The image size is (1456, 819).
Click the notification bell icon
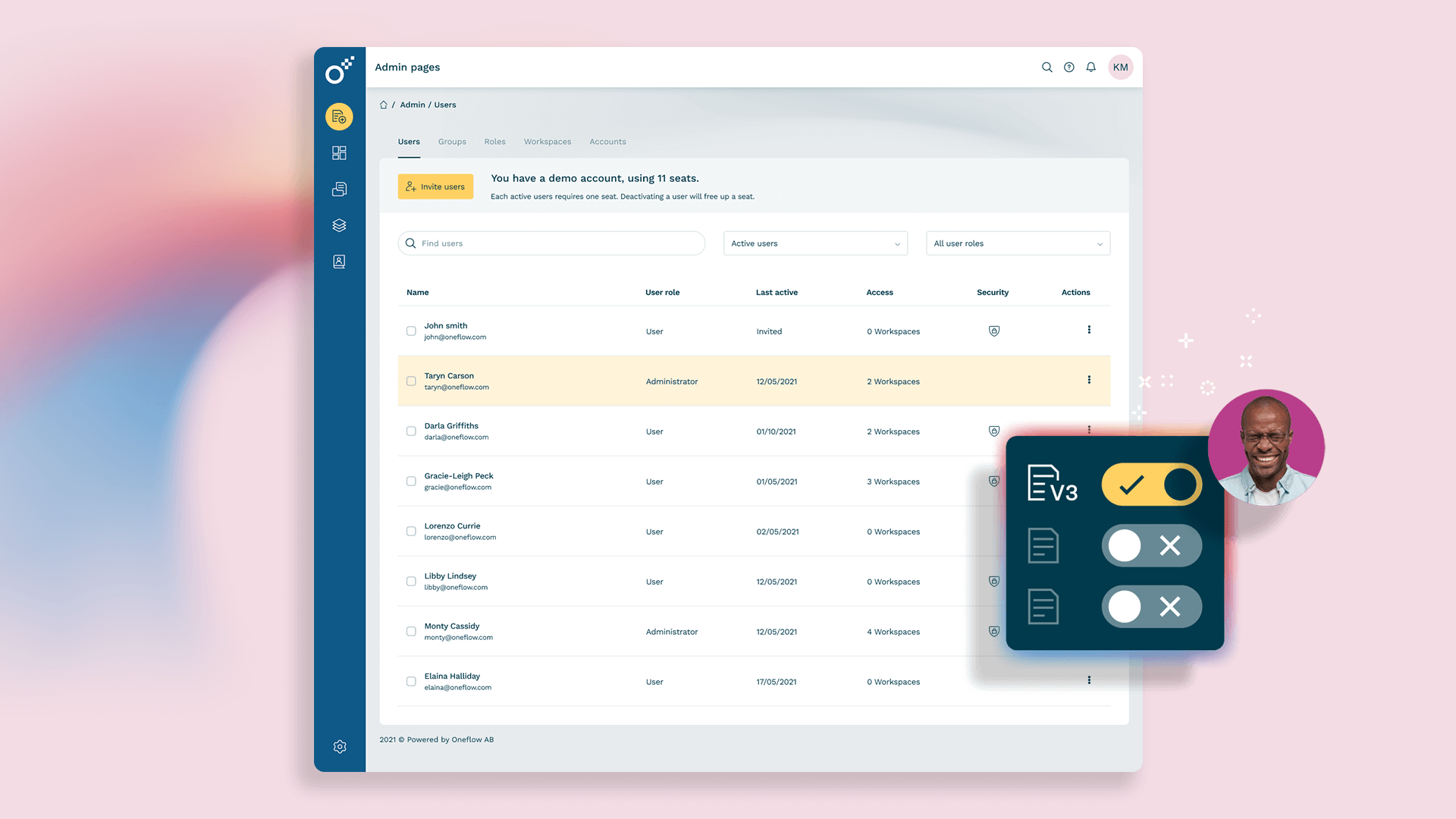coord(1091,67)
